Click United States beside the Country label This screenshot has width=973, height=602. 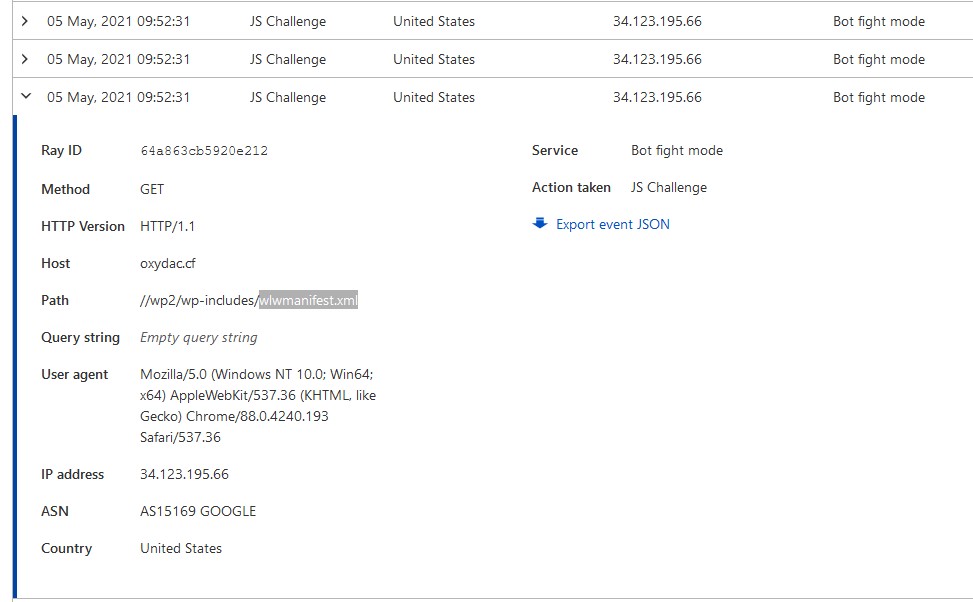181,548
